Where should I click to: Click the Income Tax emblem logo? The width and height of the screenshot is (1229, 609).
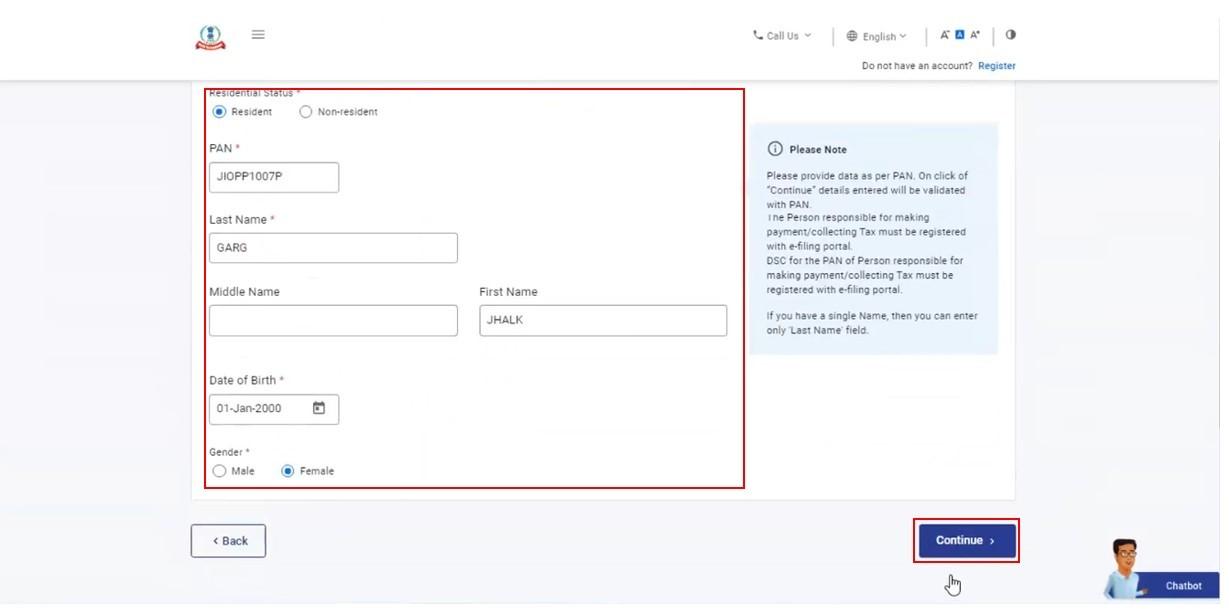(210, 37)
